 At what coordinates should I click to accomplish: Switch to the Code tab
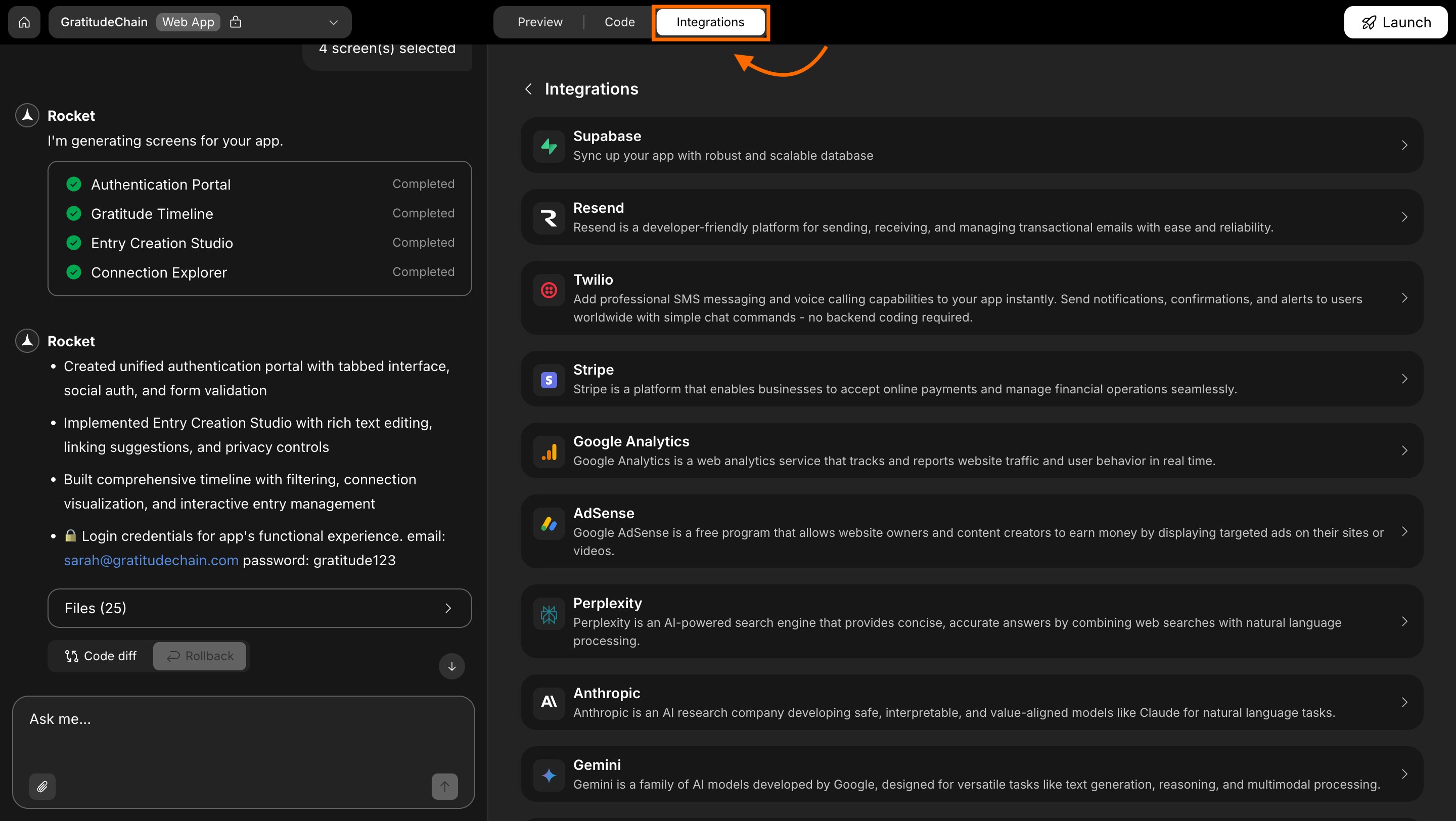pyautogui.click(x=619, y=22)
